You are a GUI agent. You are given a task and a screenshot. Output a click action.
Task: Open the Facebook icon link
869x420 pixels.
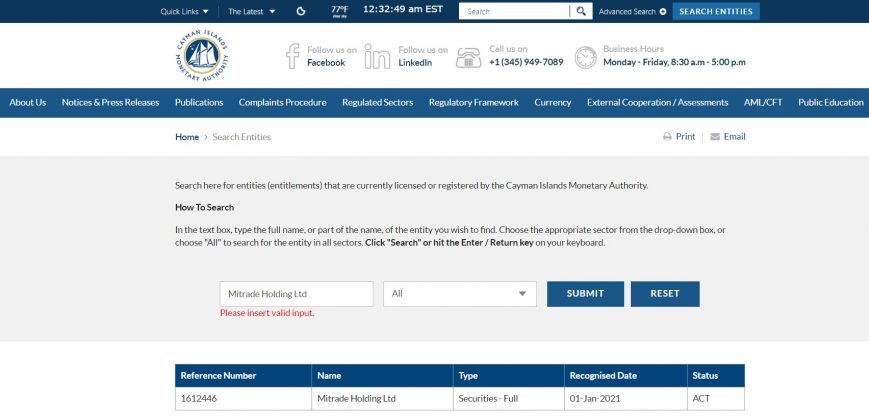click(293, 56)
